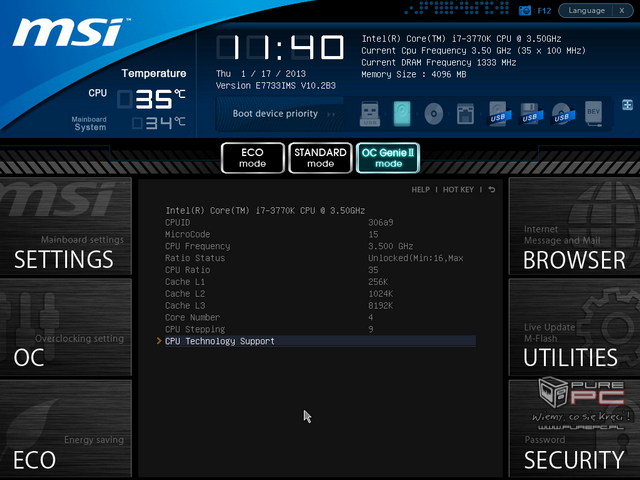This screenshot has width=640, height=480.
Task: Click the 8192K cache value
Action: 380,305
